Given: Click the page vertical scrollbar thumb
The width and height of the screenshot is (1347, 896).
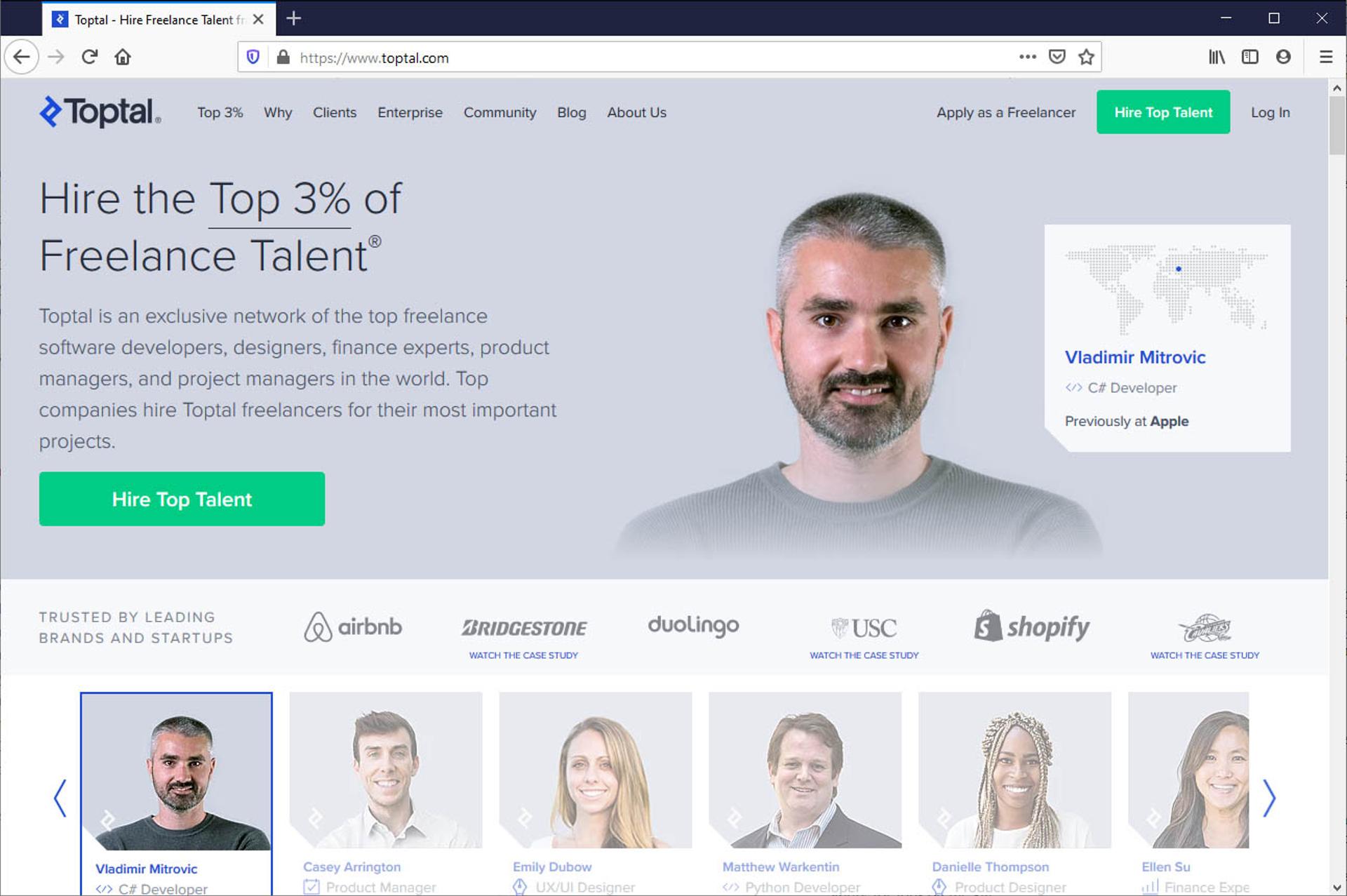Looking at the screenshot, I should coord(1336,125).
